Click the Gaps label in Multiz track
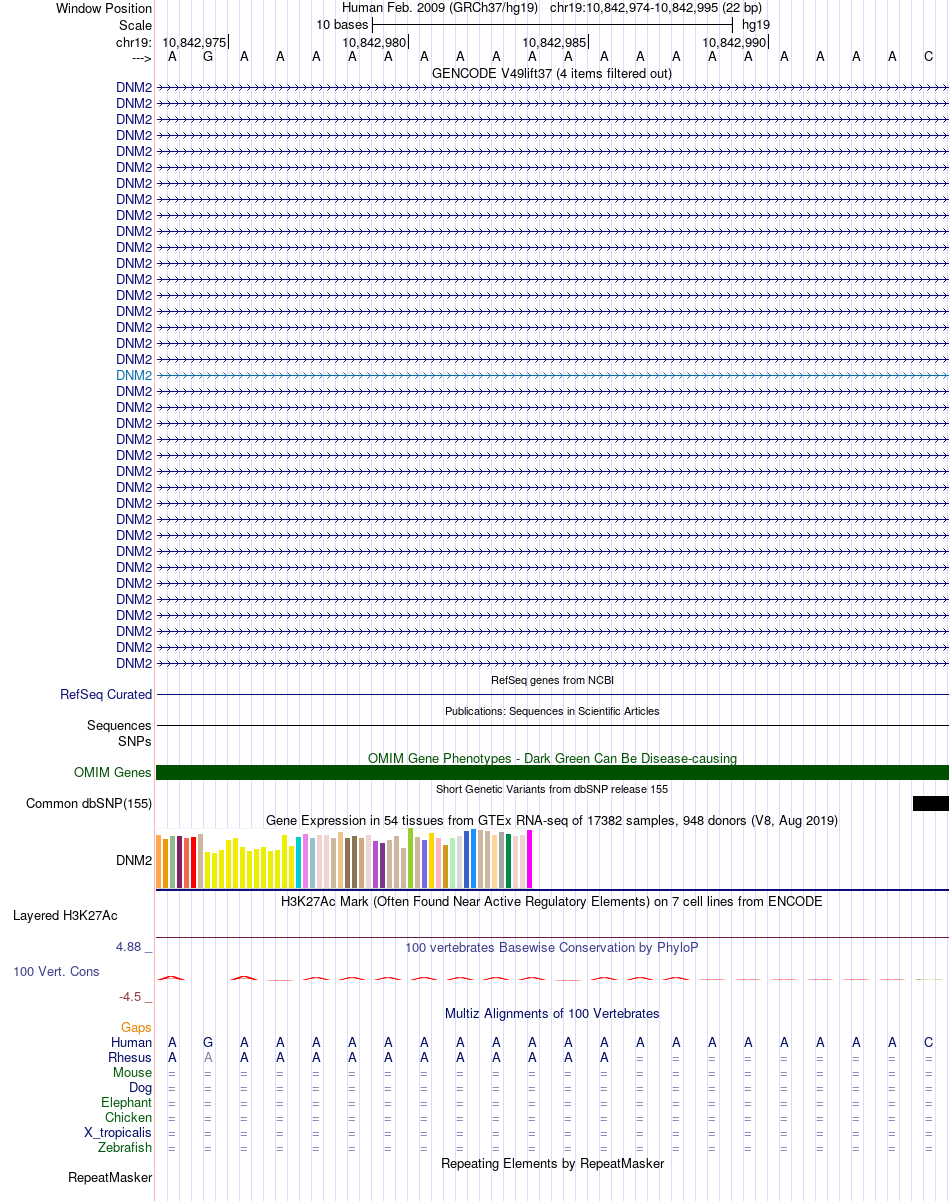This screenshot has height=1201, width=950. [136, 1027]
